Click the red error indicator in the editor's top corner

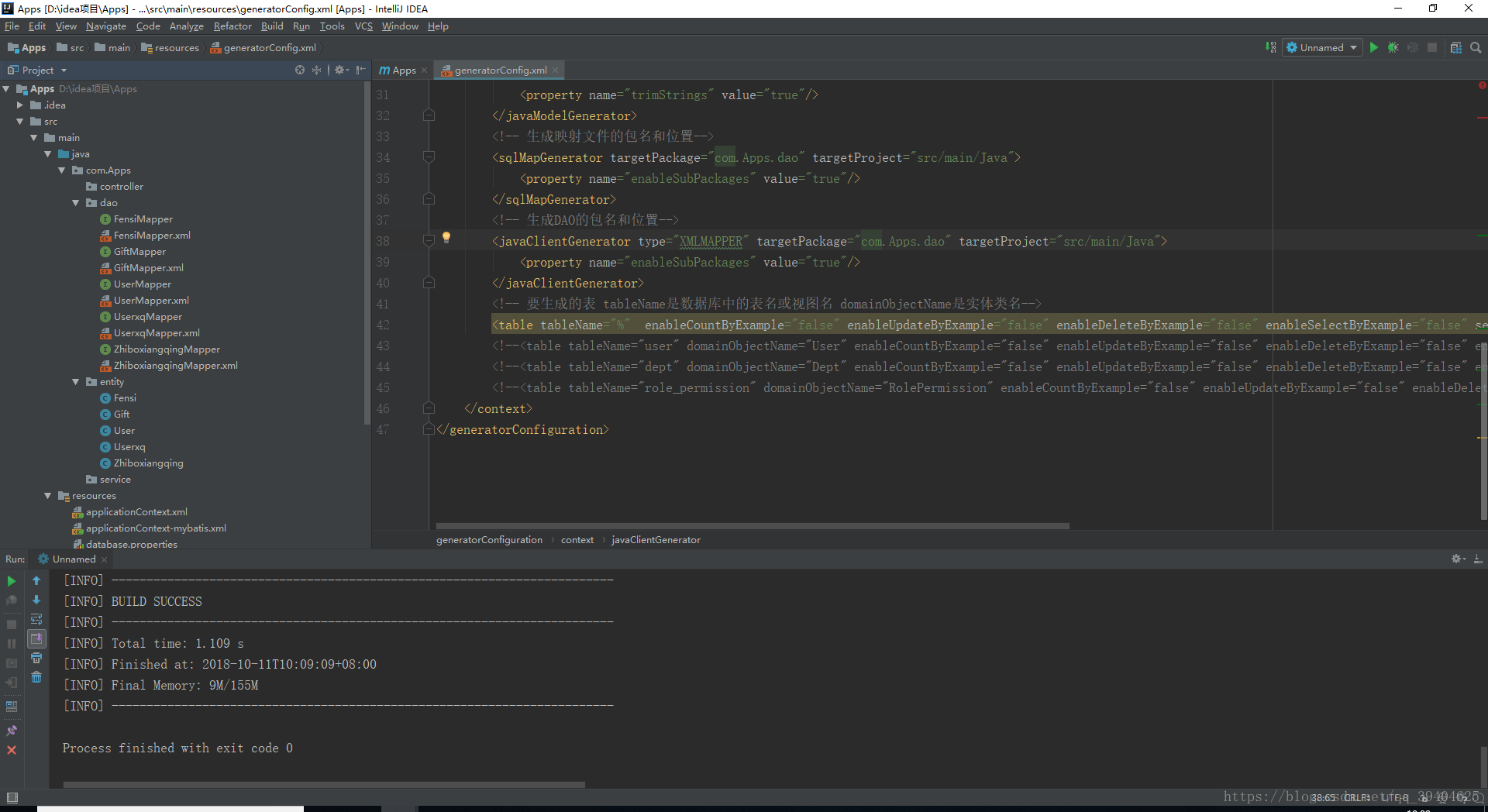point(1482,85)
